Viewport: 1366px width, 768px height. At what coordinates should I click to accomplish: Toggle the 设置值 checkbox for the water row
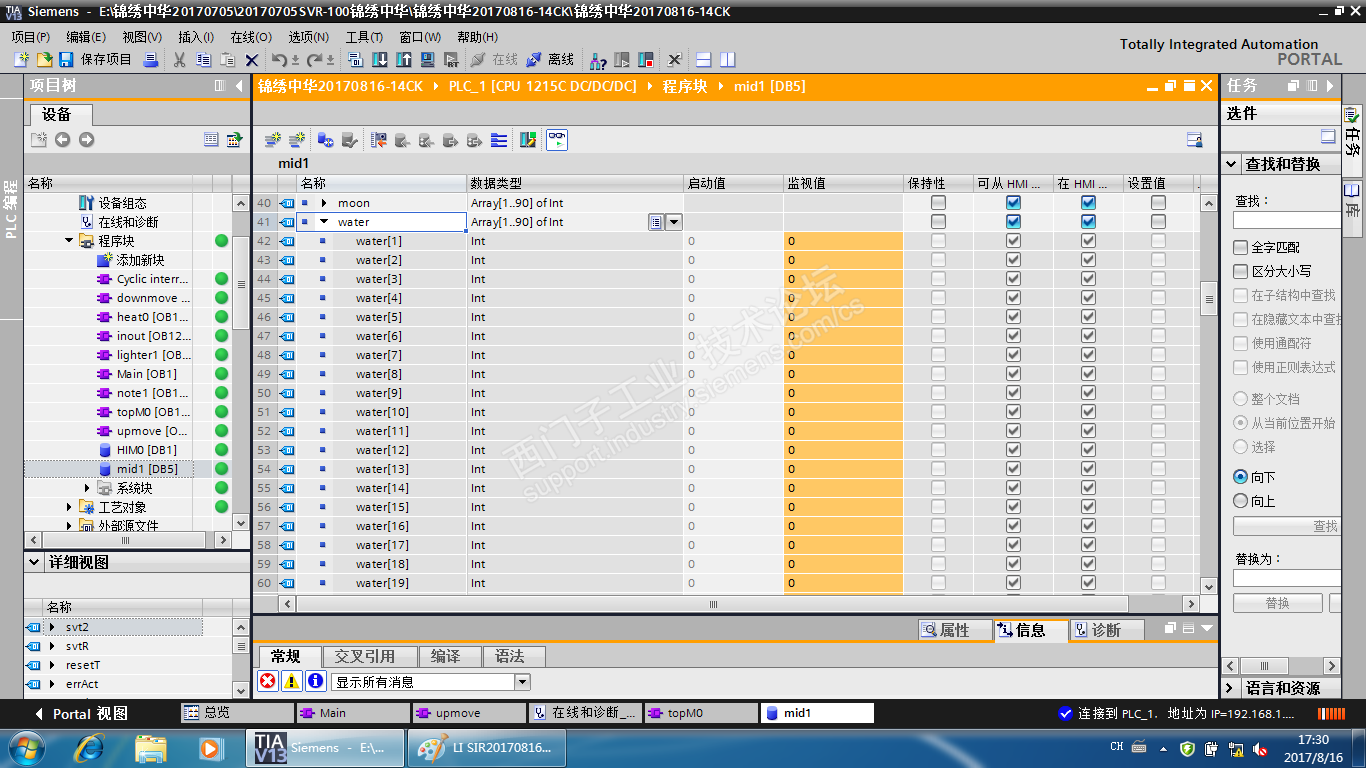1158,222
